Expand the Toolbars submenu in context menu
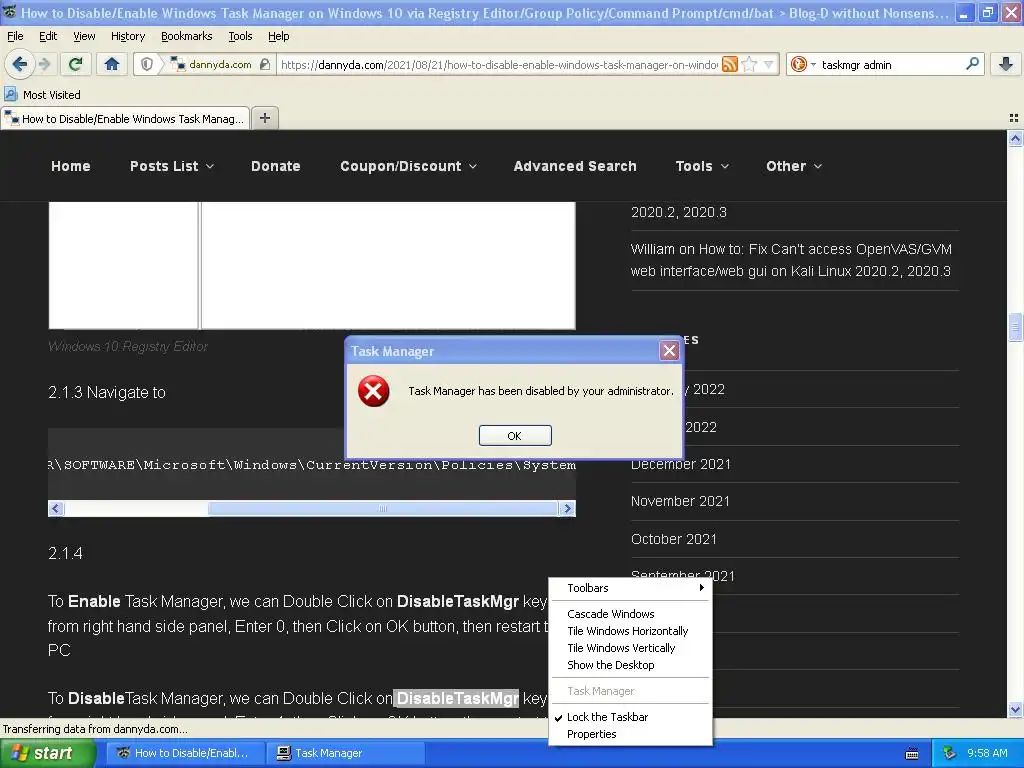Viewport: 1024px width, 768px height. (630, 588)
